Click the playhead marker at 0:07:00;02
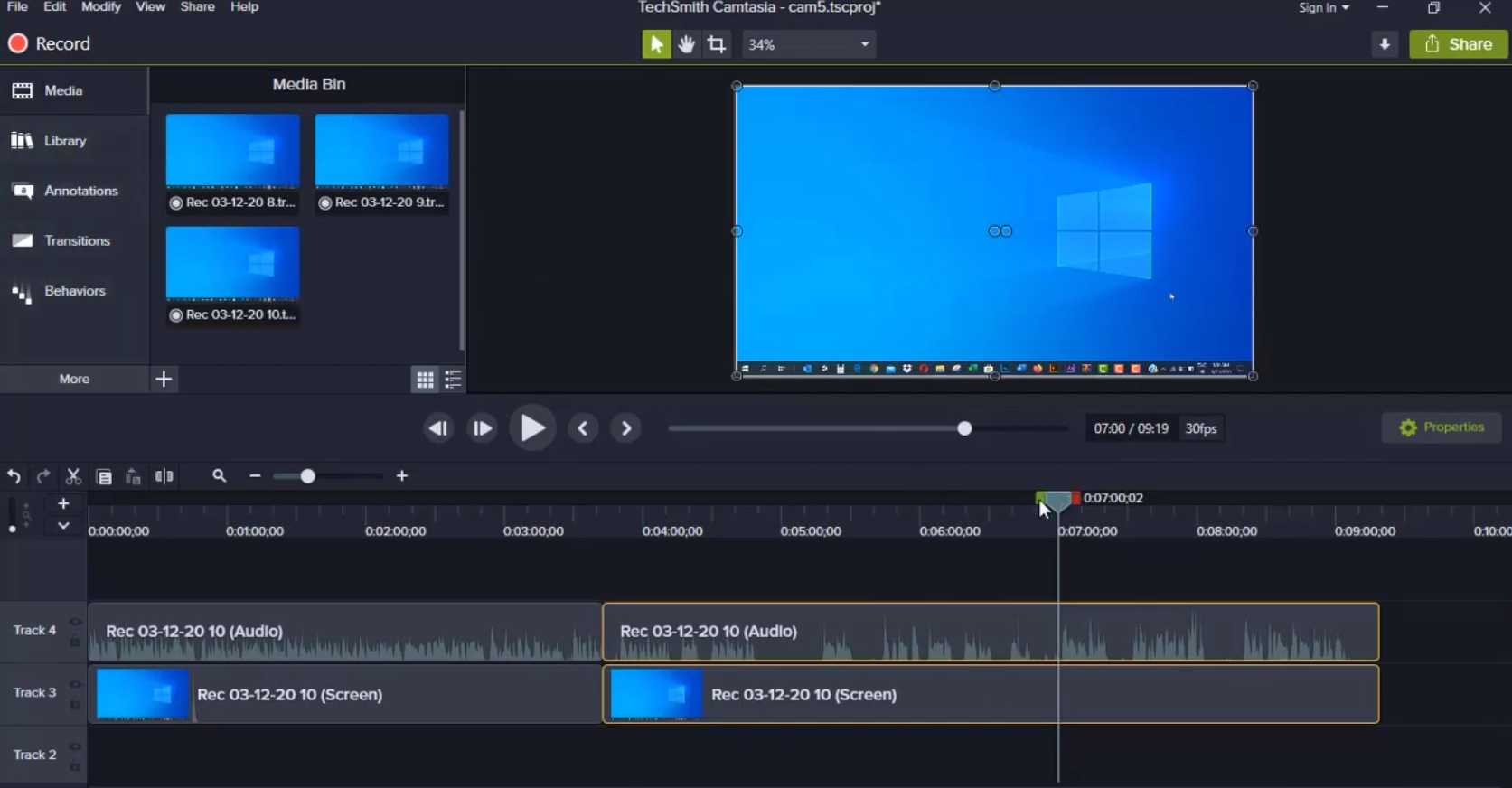The image size is (1512, 788). point(1057,501)
